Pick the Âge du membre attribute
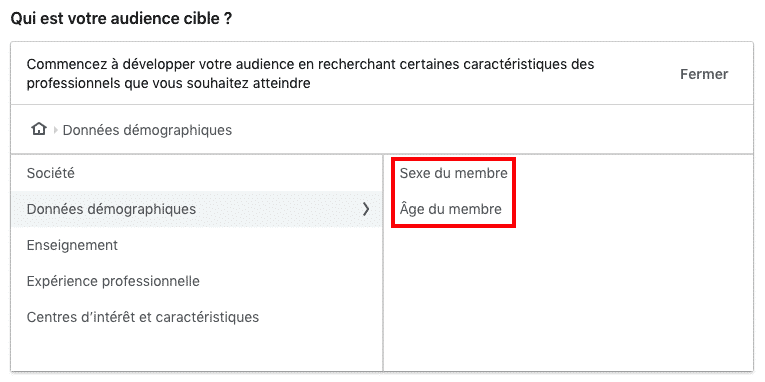765x382 pixels. pyautogui.click(x=450, y=209)
